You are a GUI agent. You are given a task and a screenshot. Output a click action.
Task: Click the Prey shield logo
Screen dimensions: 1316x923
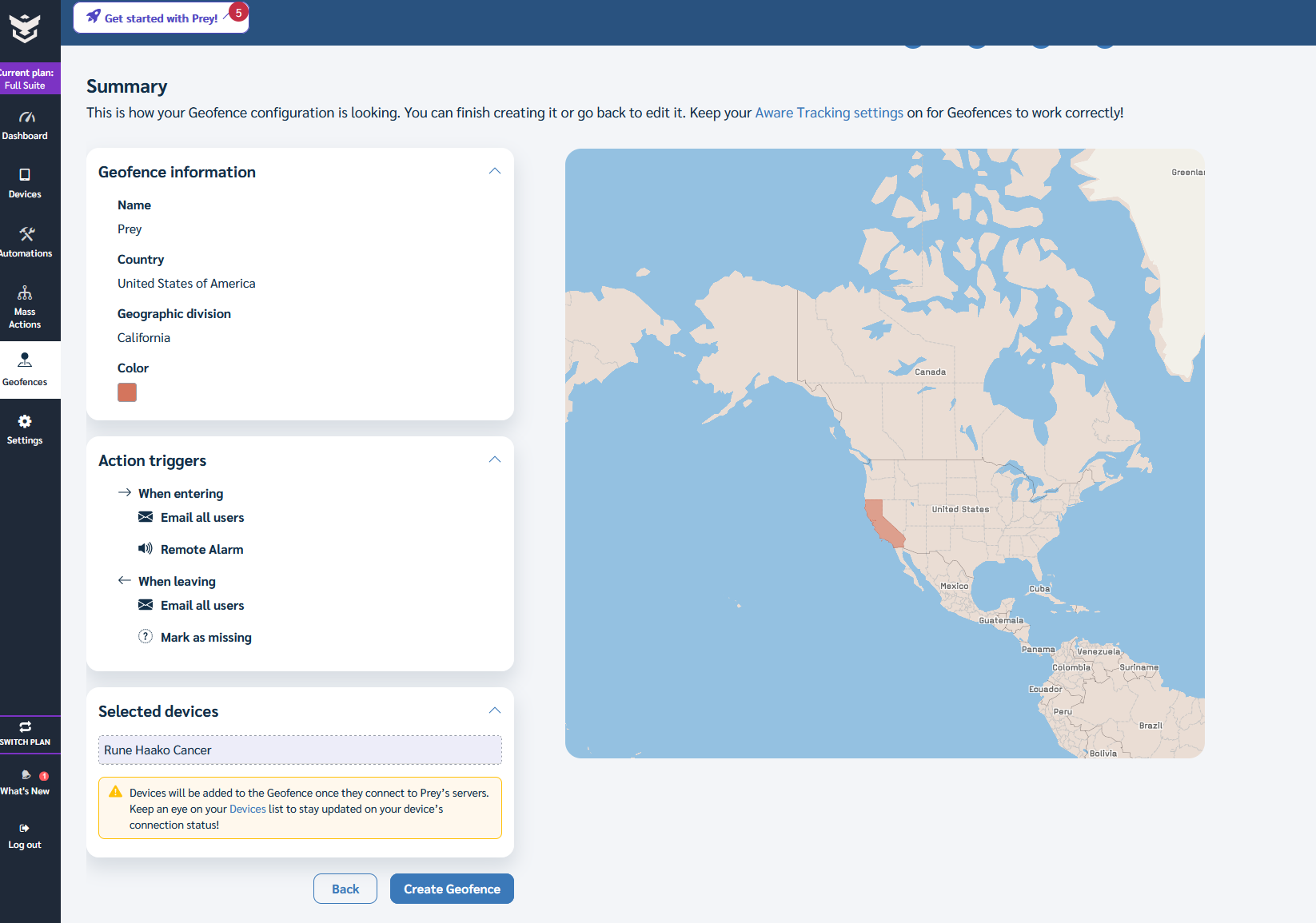coord(25,28)
